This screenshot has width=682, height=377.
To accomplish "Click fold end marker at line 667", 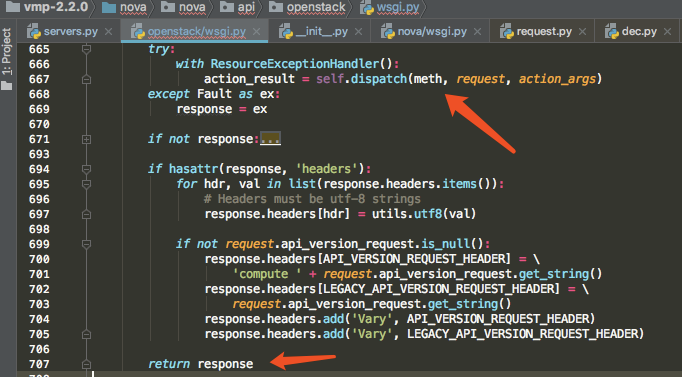I will coord(86,80).
